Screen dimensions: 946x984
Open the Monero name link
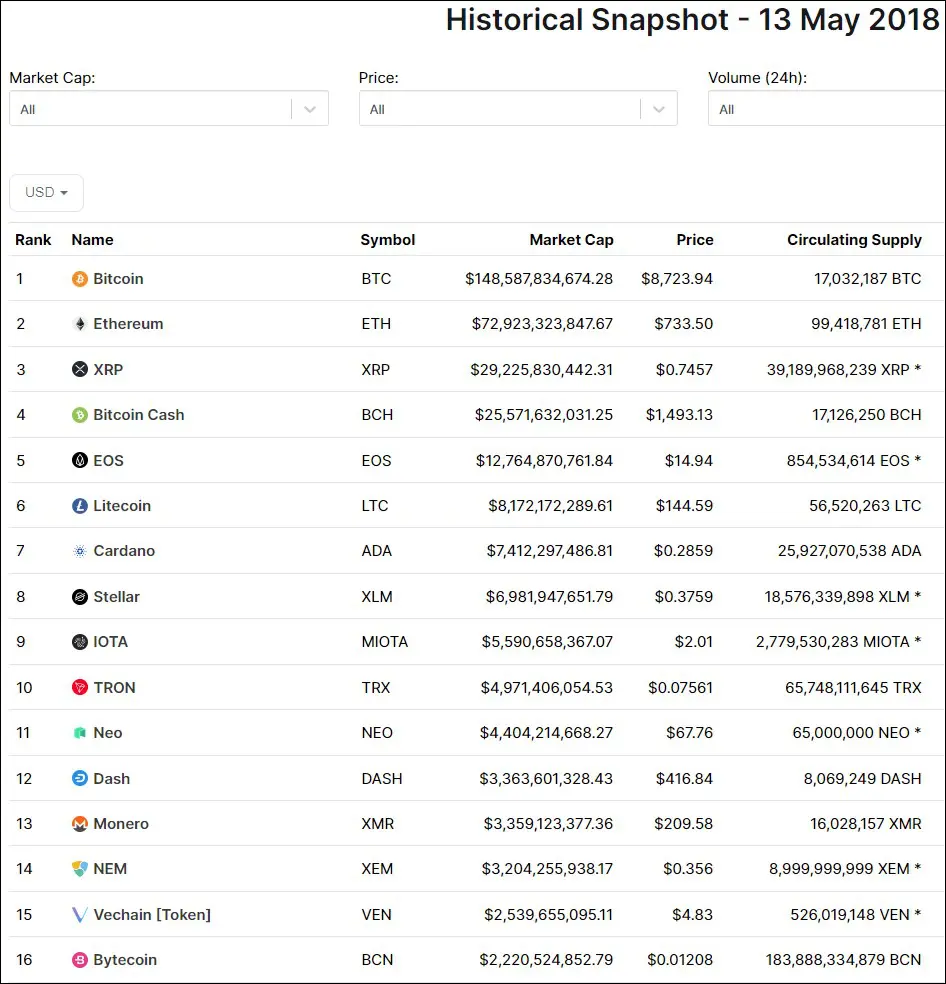[121, 824]
